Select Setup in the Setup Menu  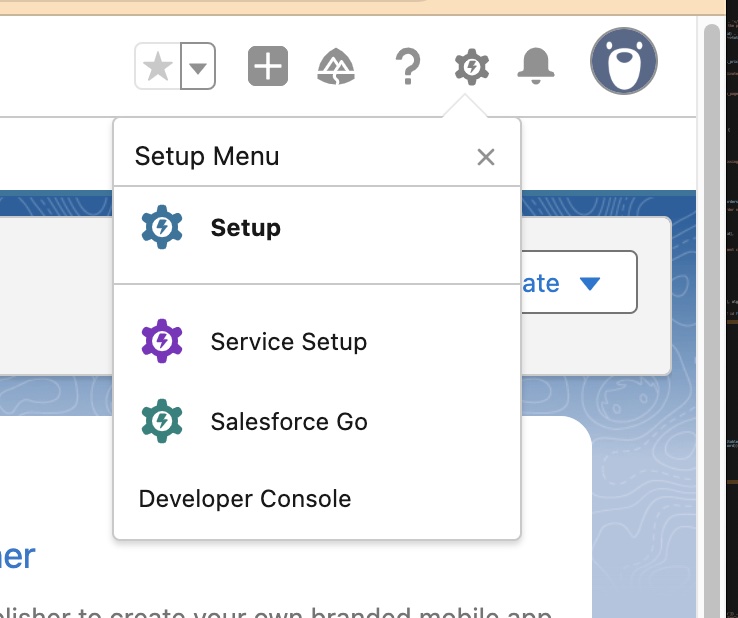(x=317, y=228)
